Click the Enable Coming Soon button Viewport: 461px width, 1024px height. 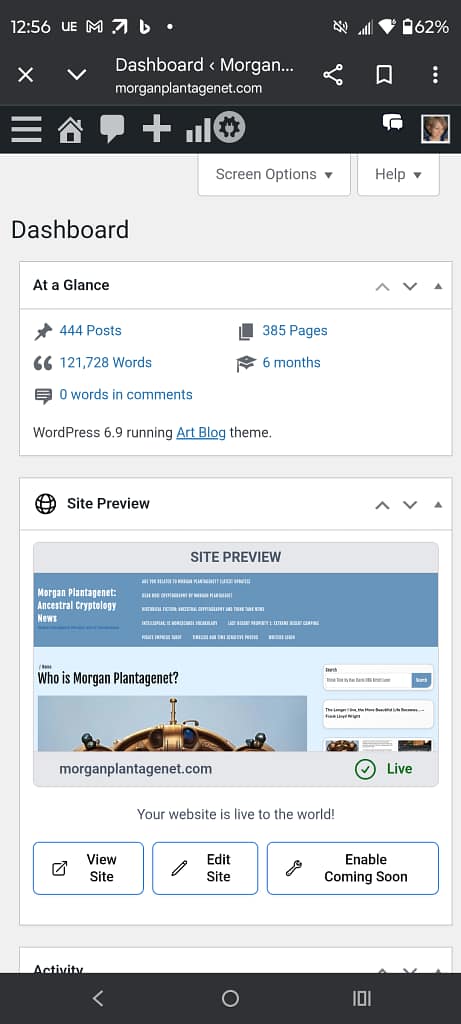pos(353,868)
